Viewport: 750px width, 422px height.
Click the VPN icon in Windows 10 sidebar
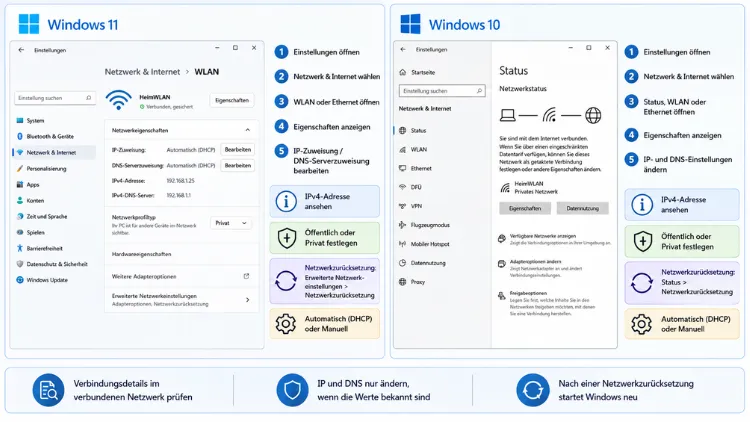click(x=402, y=206)
